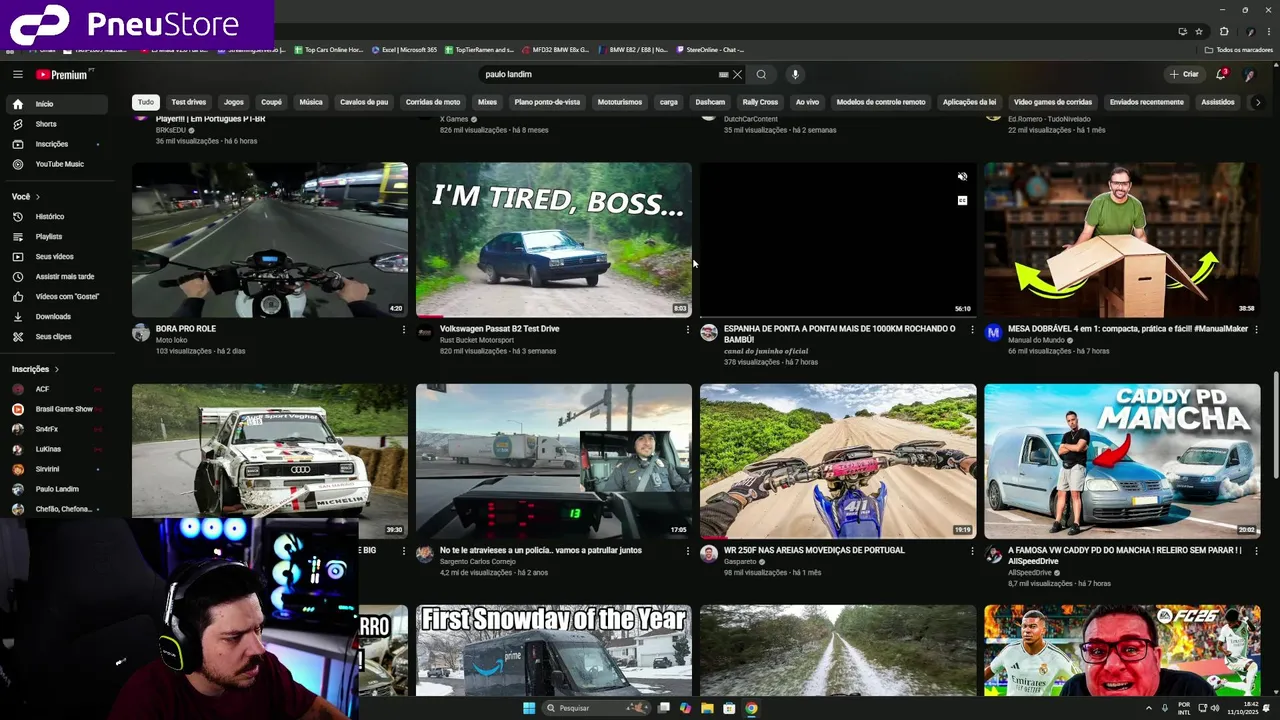This screenshot has width=1280, height=720.
Task: Select the Cavalos de pau chip
Action: 364,102
